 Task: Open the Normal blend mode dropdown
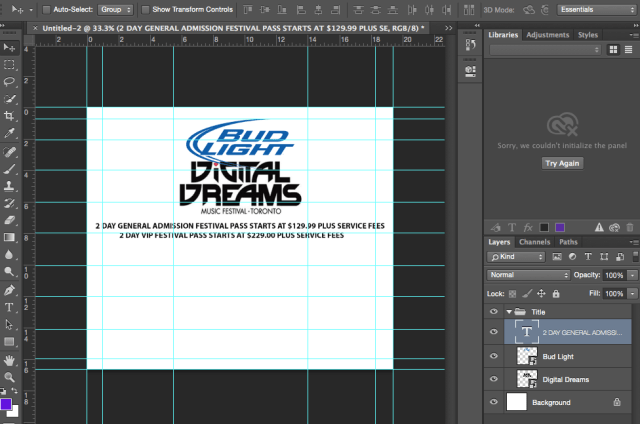click(x=528, y=275)
